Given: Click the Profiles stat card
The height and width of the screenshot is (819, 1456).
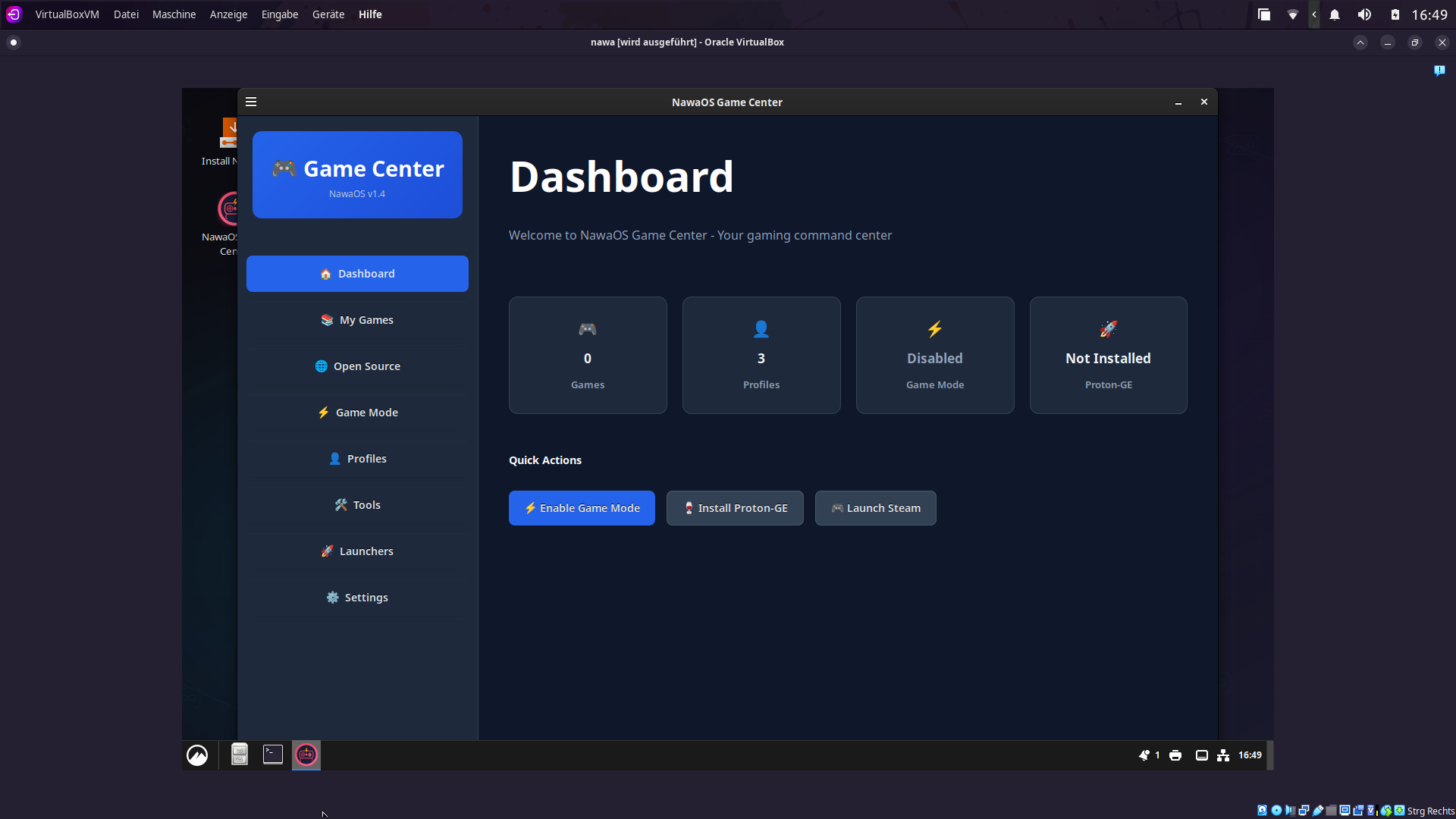Looking at the screenshot, I should coord(761,355).
